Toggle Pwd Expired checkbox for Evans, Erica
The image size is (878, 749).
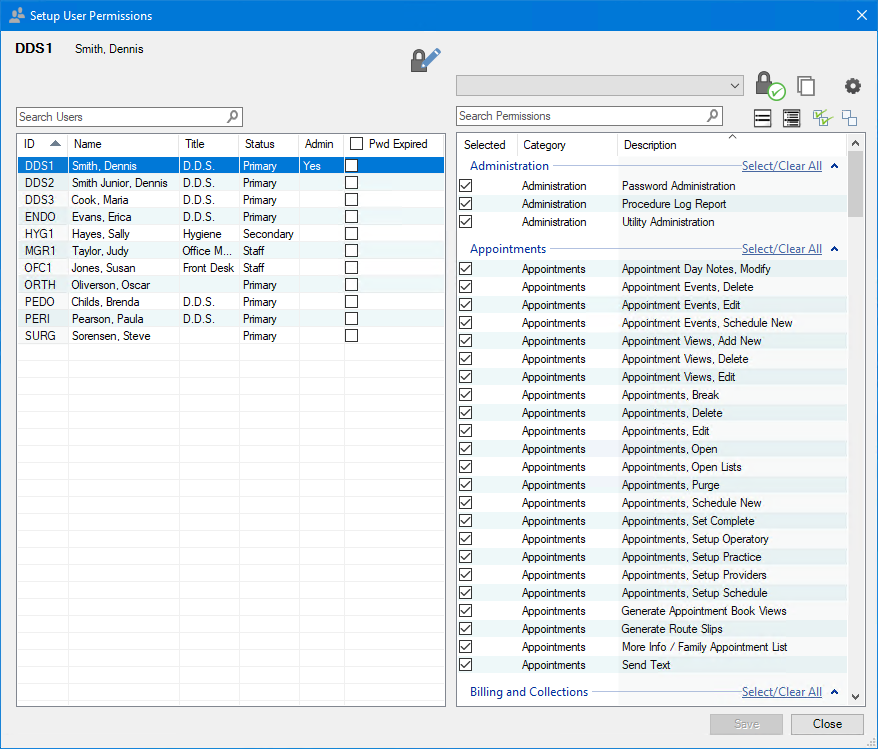pyautogui.click(x=352, y=217)
